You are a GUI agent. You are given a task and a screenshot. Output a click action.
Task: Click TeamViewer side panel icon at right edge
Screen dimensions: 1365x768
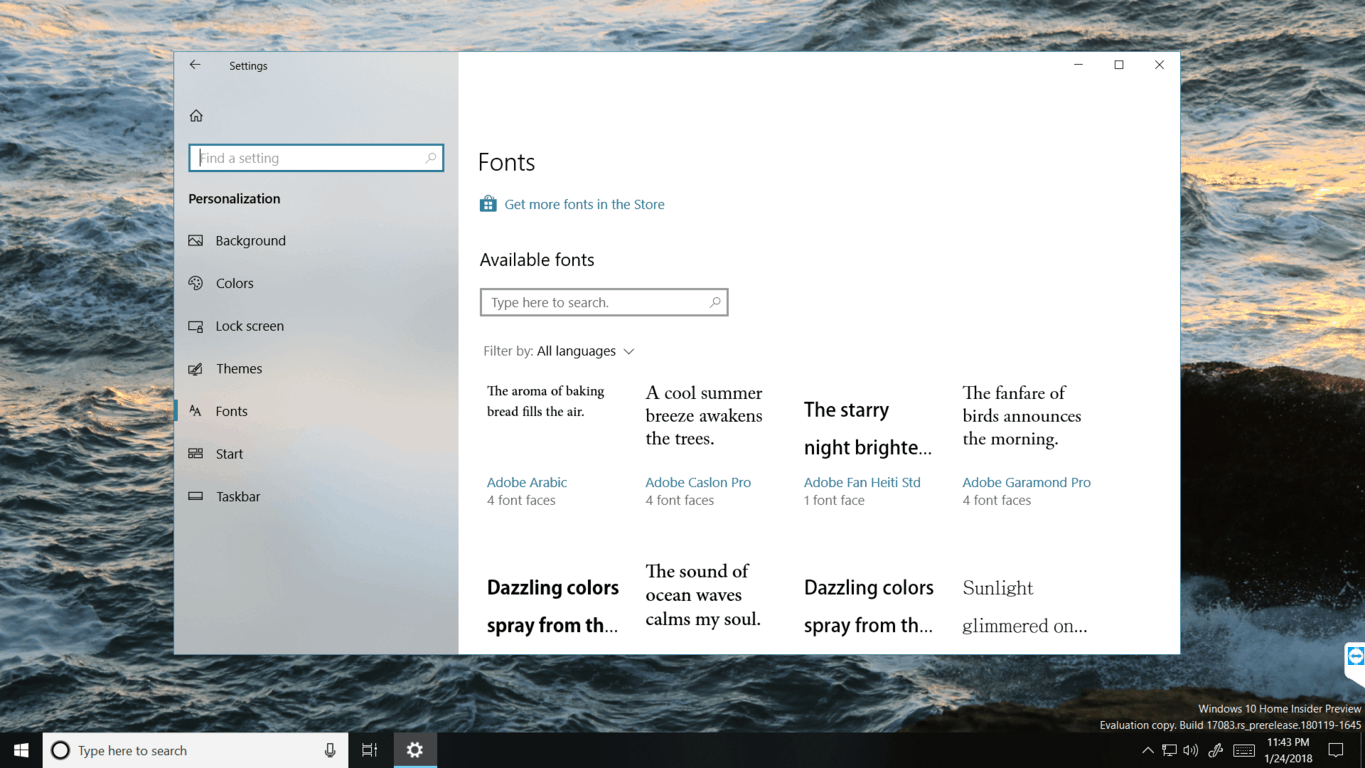pos(1355,657)
